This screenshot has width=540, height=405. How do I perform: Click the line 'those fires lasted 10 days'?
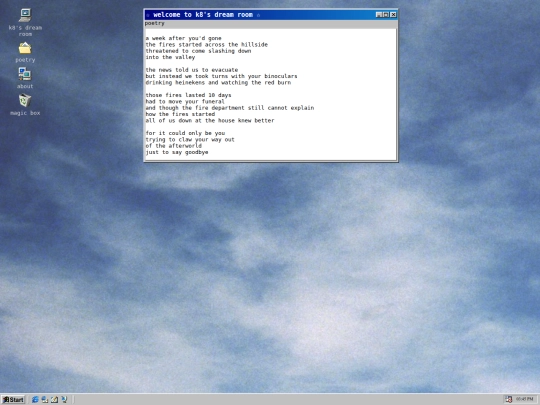click(188, 95)
